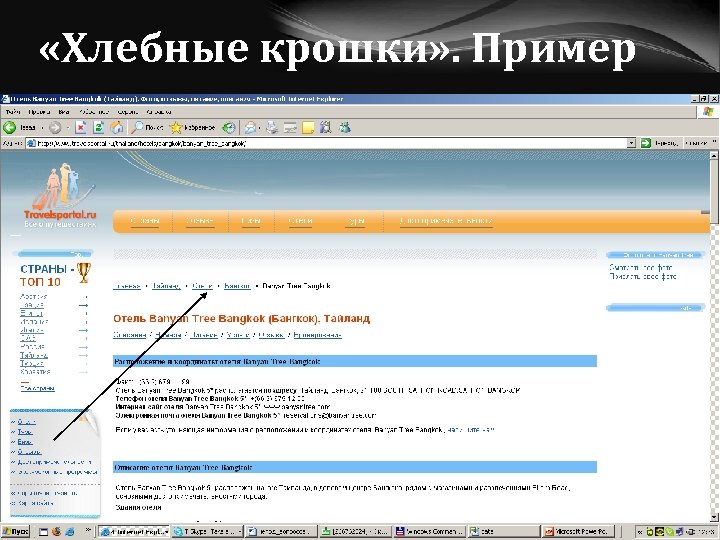Image resolution: width=720 pixels, height=540 pixels.
Task: Expand the hidden system tray icons arrow
Action: [x=640, y=532]
